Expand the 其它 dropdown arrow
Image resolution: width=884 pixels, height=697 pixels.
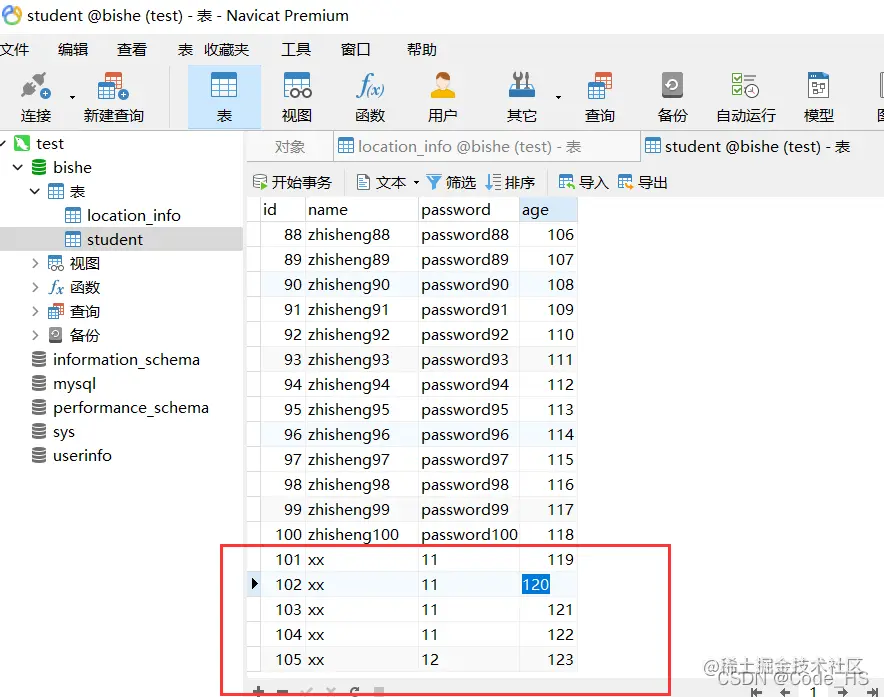click(558, 98)
